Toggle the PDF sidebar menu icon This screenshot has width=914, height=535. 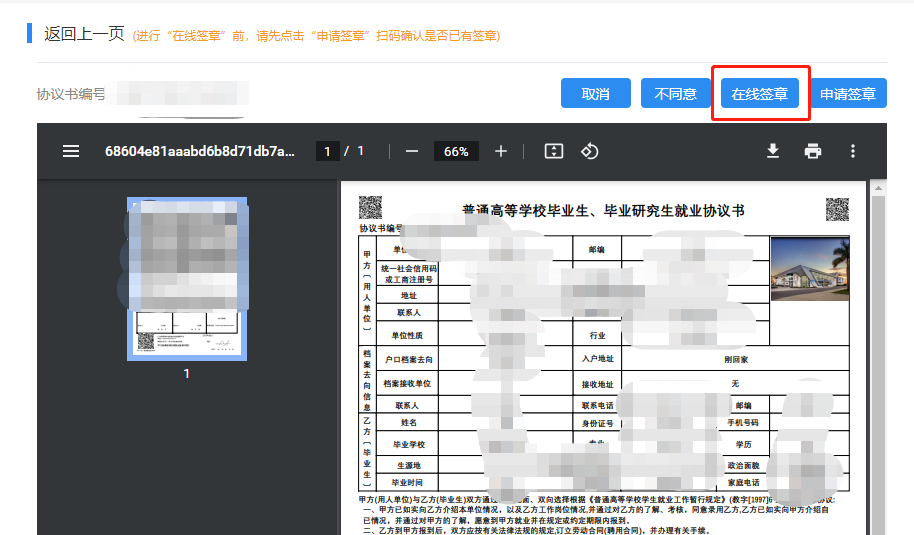pyautogui.click(x=71, y=151)
